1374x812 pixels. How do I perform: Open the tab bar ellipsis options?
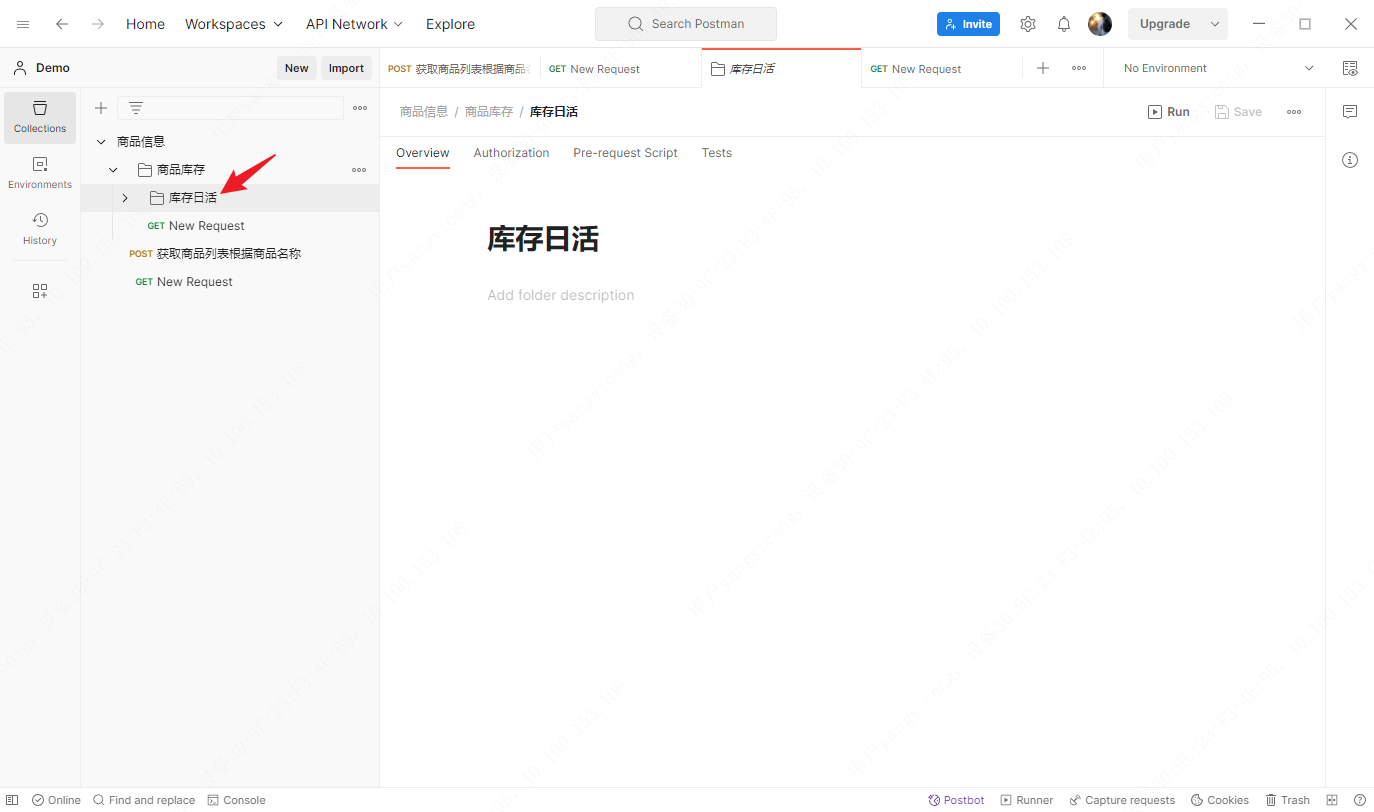point(1079,68)
